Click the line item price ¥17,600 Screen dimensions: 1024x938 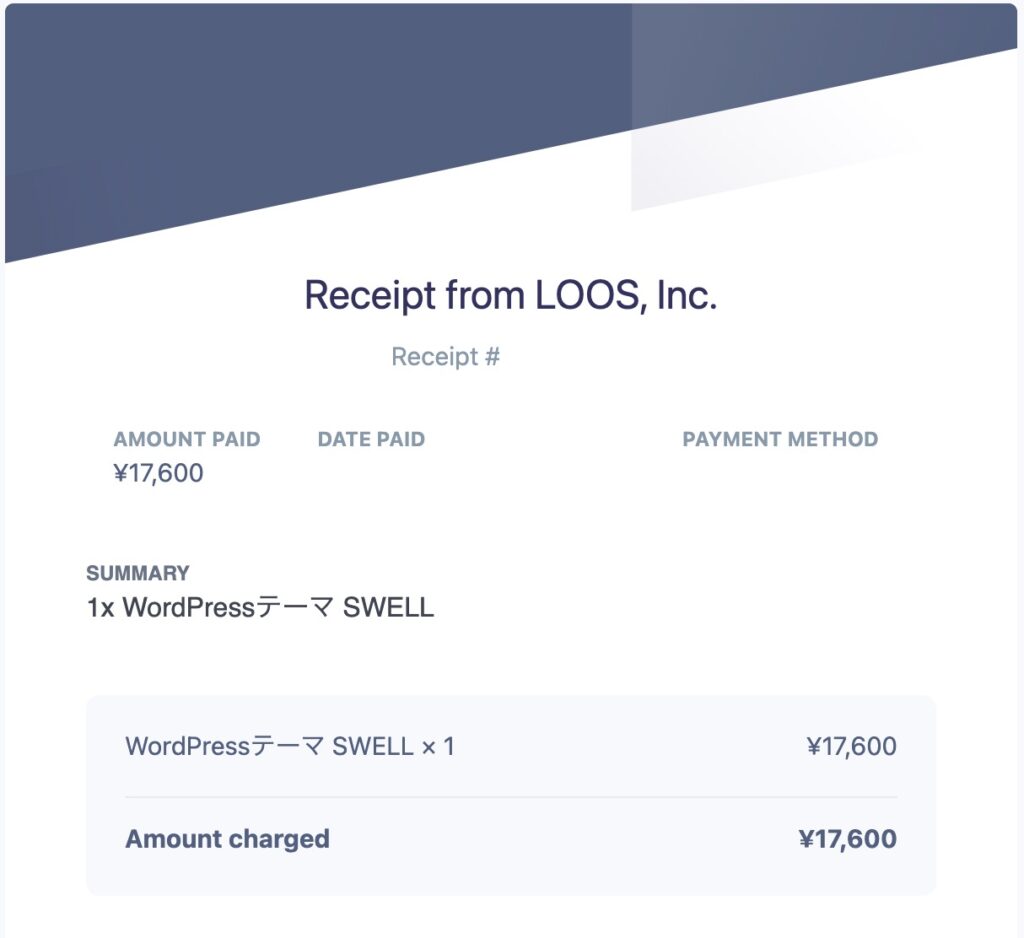851,746
